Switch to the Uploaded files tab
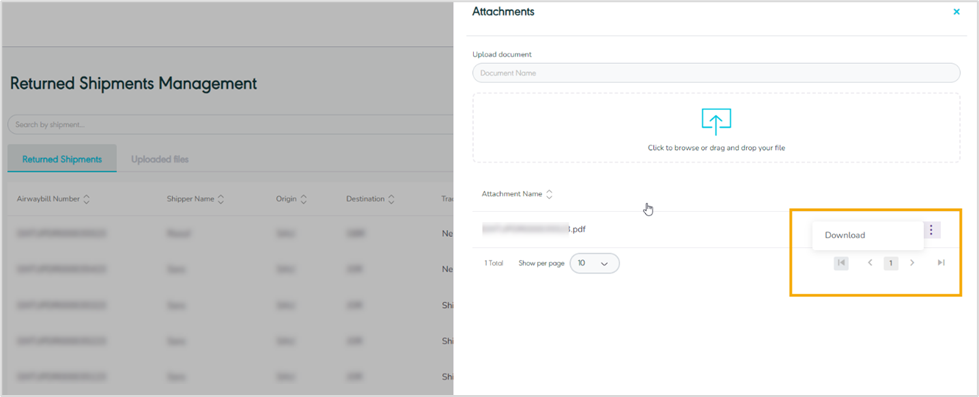The width and height of the screenshot is (979, 397). tap(160, 159)
